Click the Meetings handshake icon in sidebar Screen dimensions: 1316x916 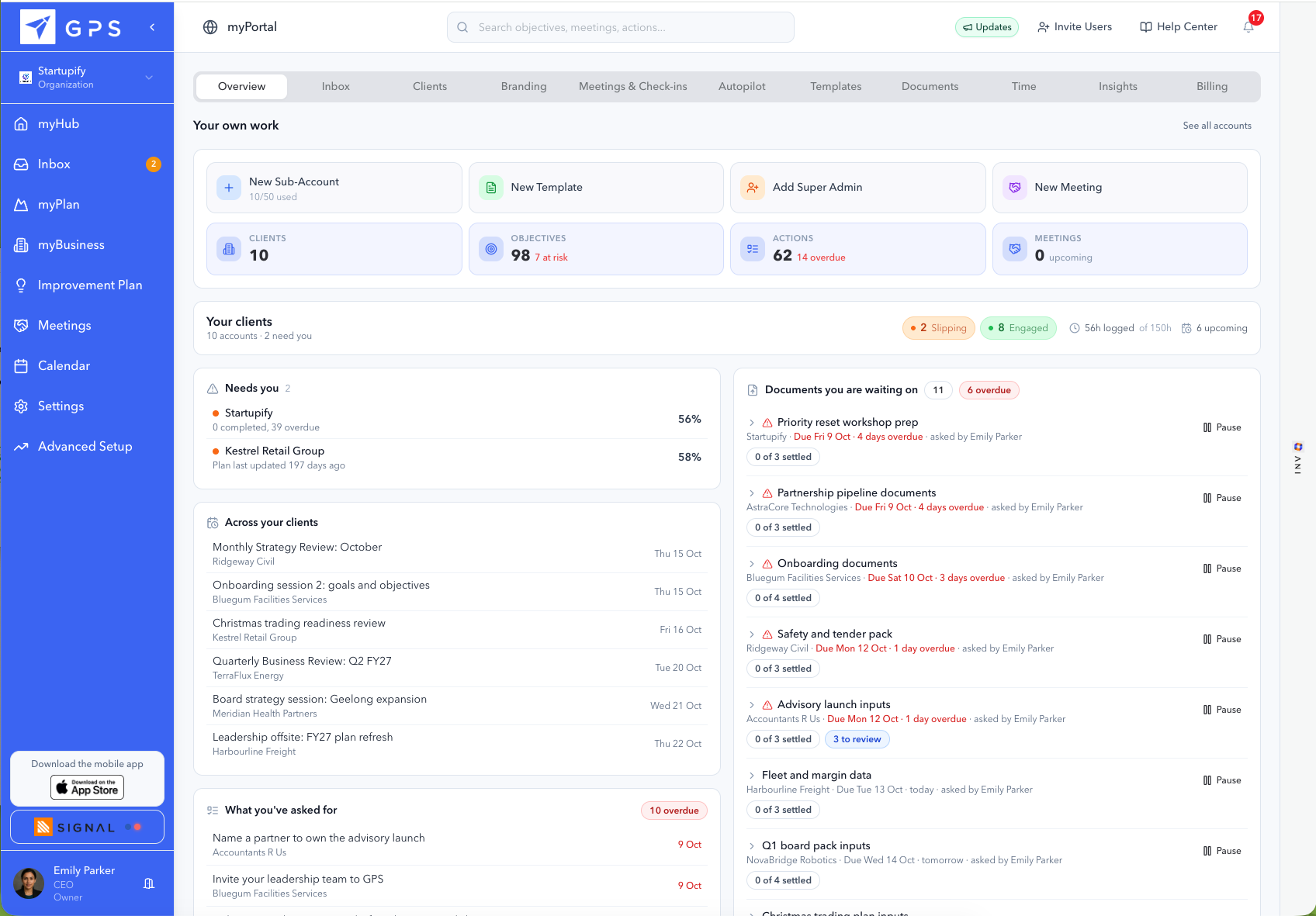point(21,326)
